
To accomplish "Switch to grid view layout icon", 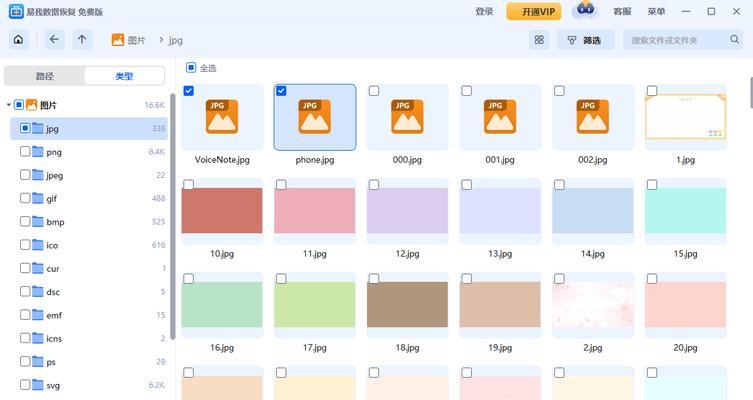I will [539, 40].
